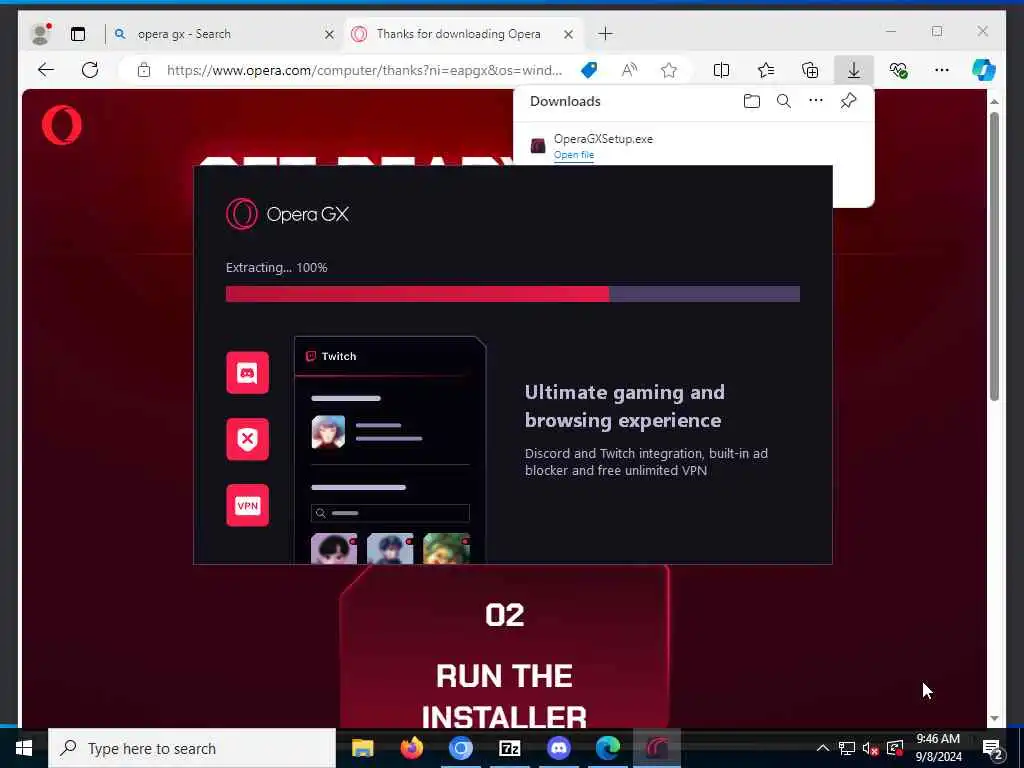1024x768 pixels.
Task: Pin the Downloads panel
Action: pos(848,101)
